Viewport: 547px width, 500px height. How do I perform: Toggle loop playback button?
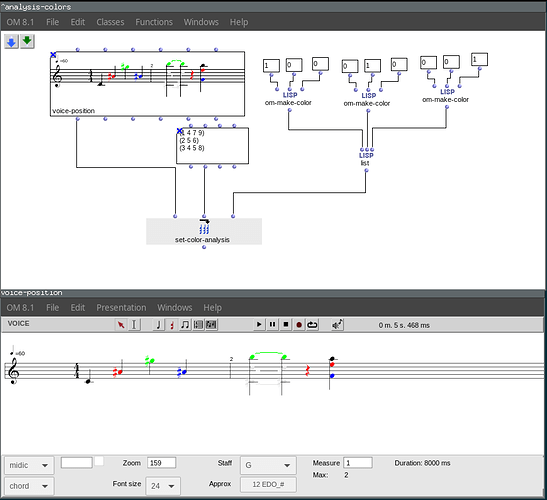312,324
